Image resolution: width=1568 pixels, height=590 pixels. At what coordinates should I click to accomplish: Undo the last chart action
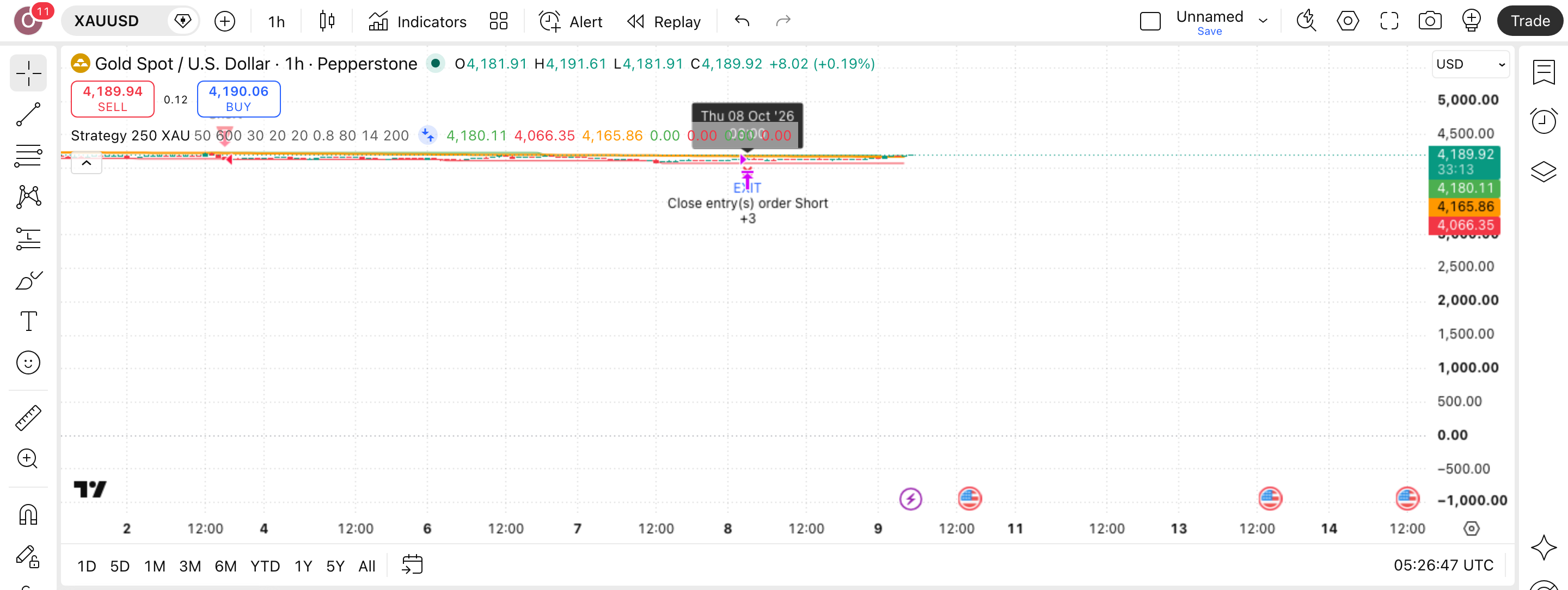coord(742,21)
